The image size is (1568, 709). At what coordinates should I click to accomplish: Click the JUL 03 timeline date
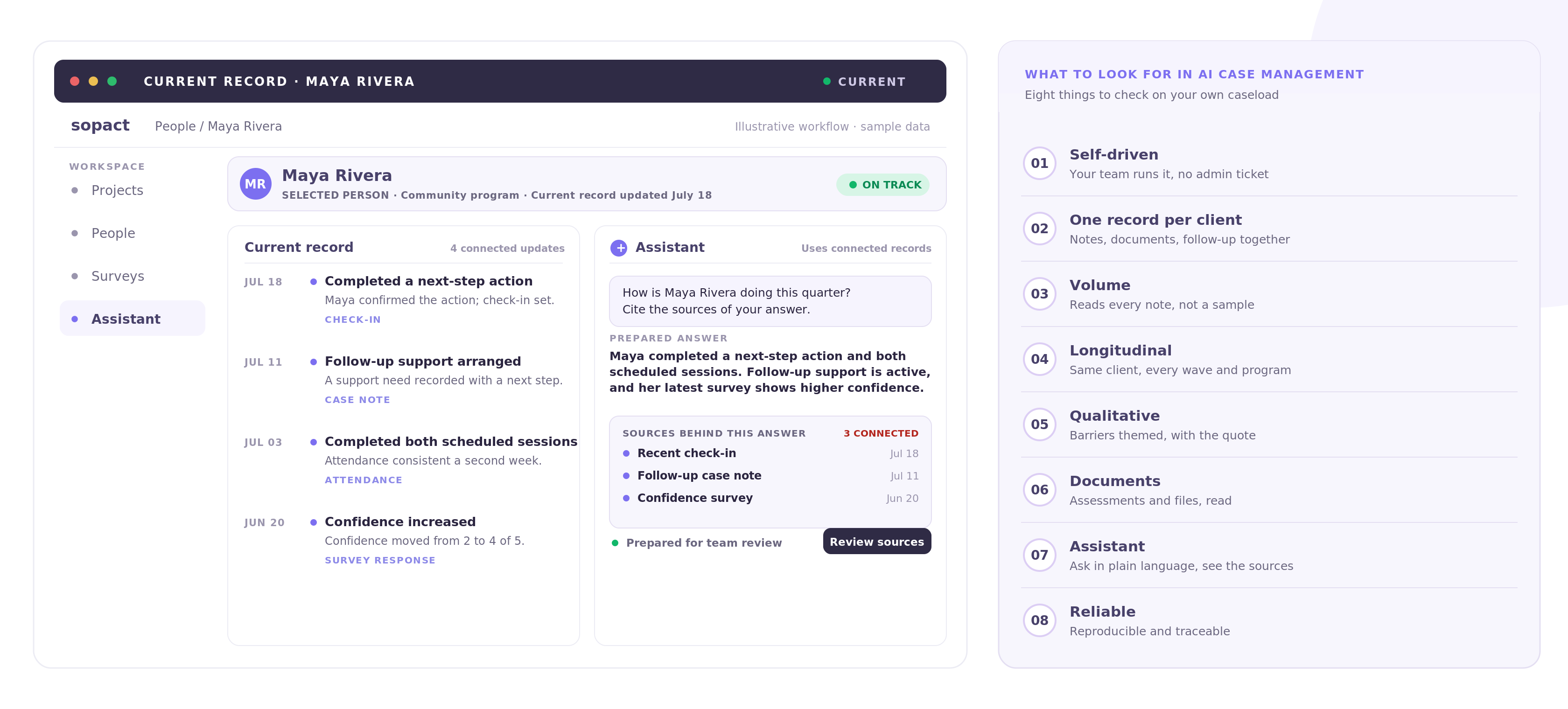tap(263, 443)
